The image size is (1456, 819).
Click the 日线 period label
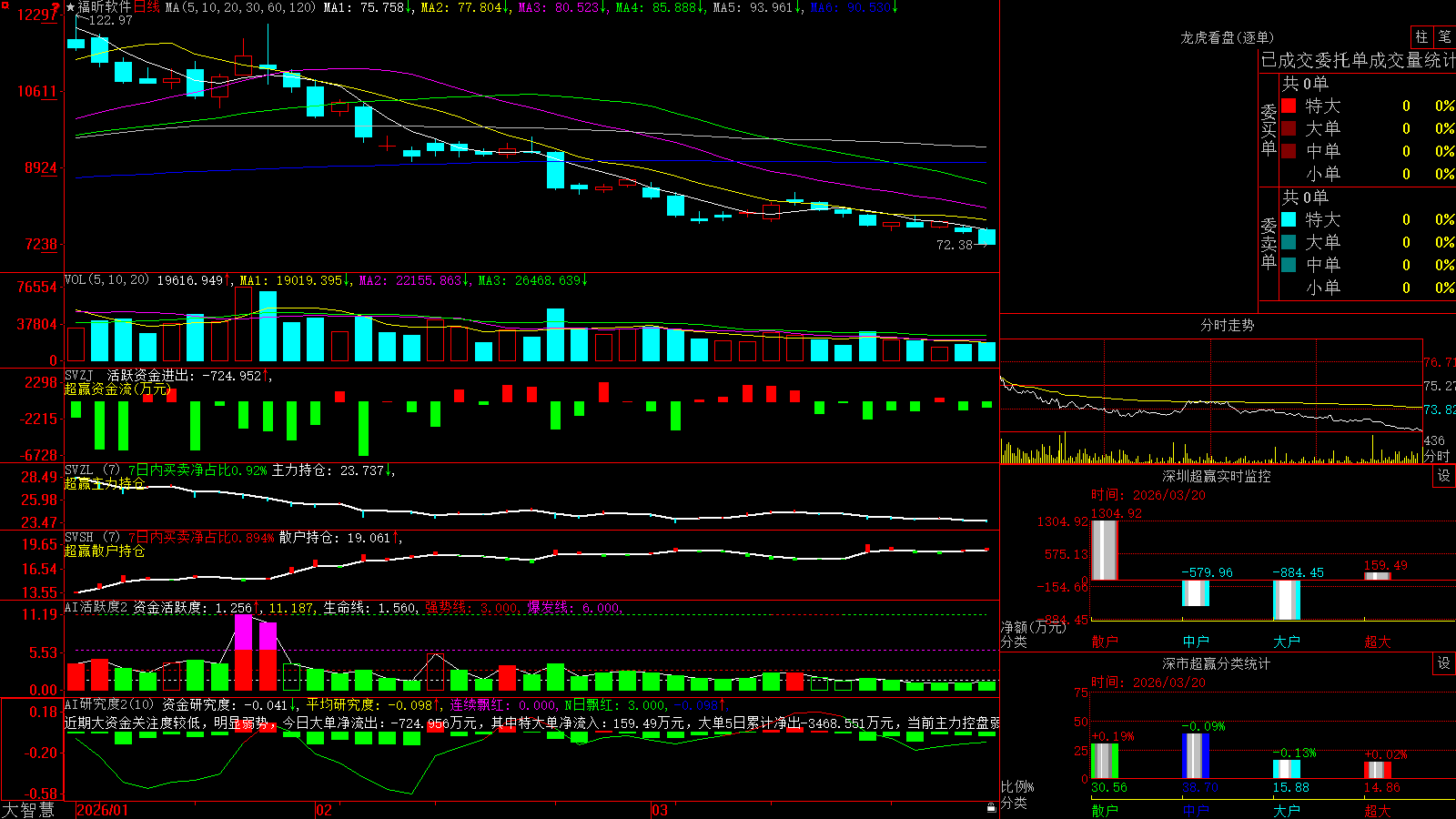pyautogui.click(x=147, y=7)
